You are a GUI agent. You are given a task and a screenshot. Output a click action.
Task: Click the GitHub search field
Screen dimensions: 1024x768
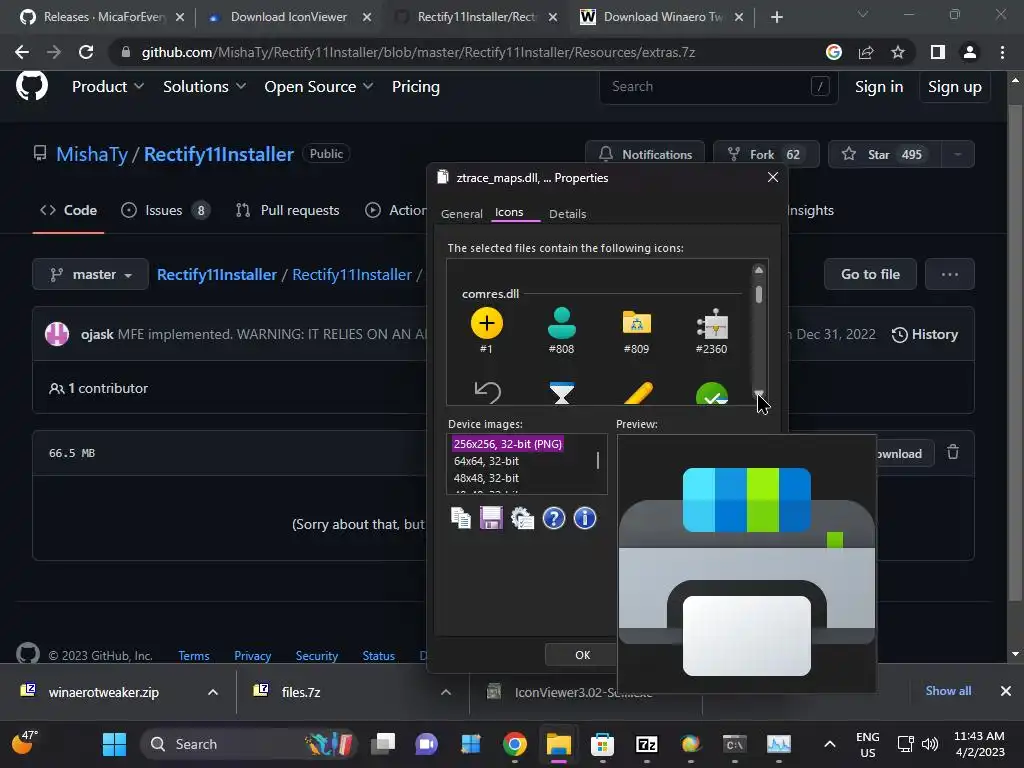(718, 86)
